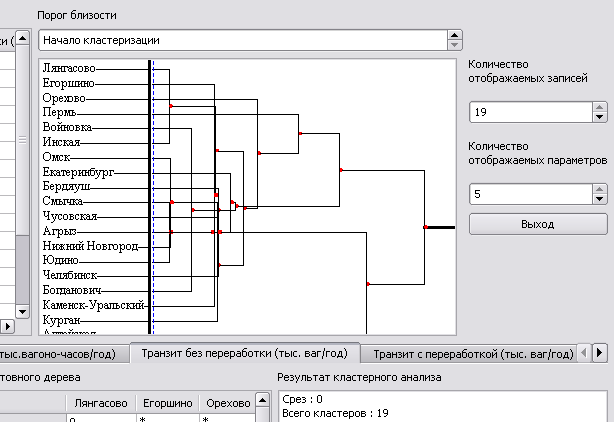Viewport: 614px width, 422px height.
Task: Click the thick vertical threshold line in dendrogram
Action: pyautogui.click(x=149, y=200)
